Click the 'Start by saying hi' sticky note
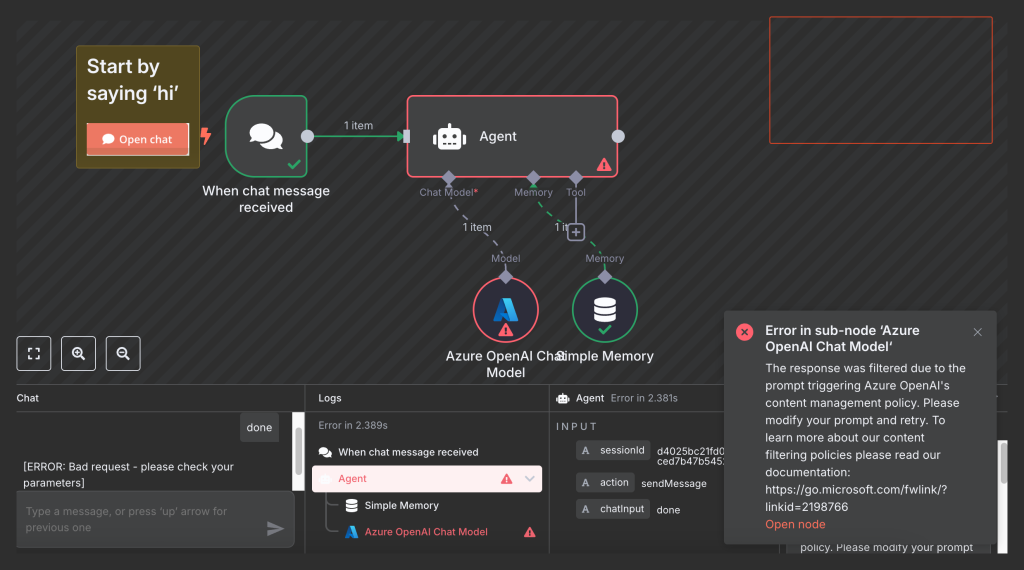The width and height of the screenshot is (1024, 570). 138,107
